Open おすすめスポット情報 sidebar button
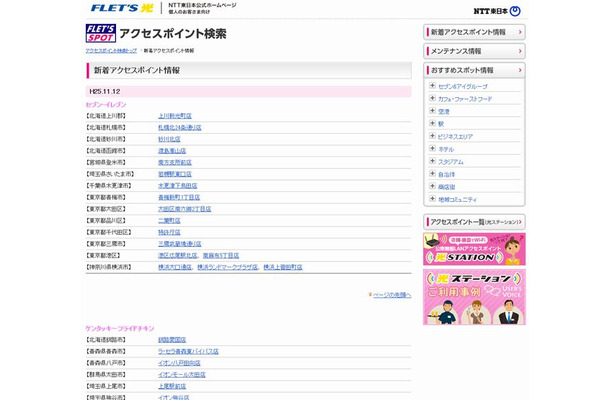 point(474,70)
